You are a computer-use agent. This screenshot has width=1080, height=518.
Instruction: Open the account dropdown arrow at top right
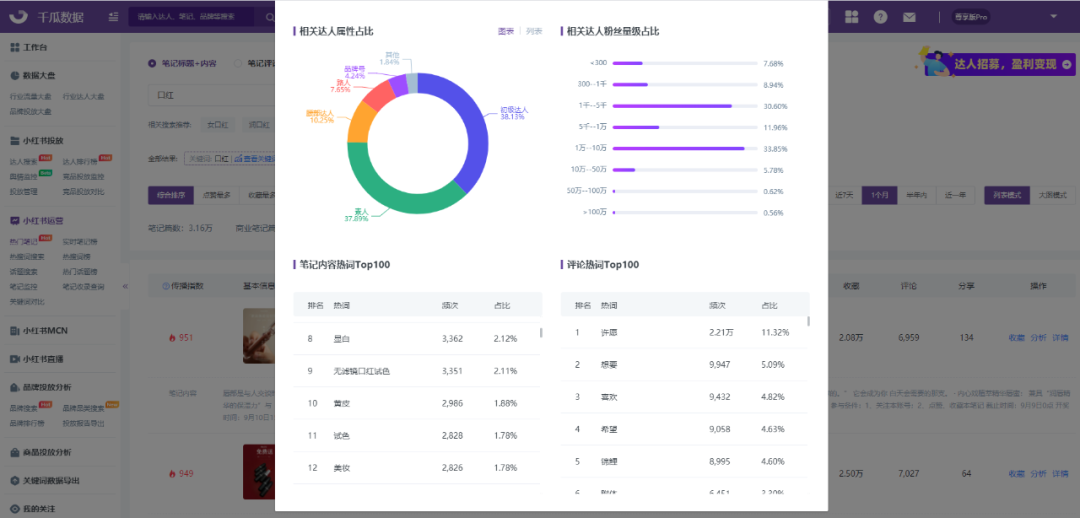(x=1053, y=17)
